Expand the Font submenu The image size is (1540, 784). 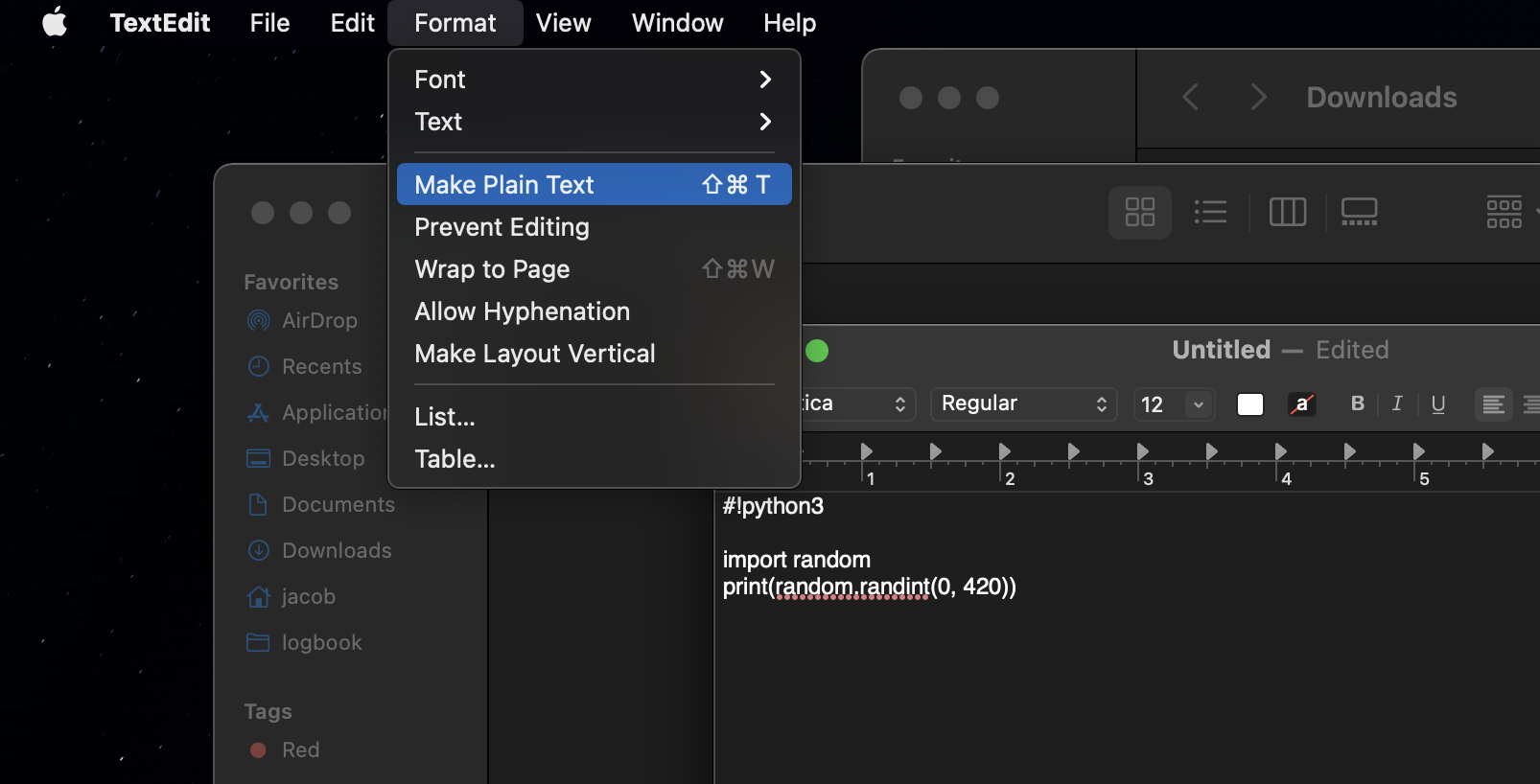coord(595,80)
